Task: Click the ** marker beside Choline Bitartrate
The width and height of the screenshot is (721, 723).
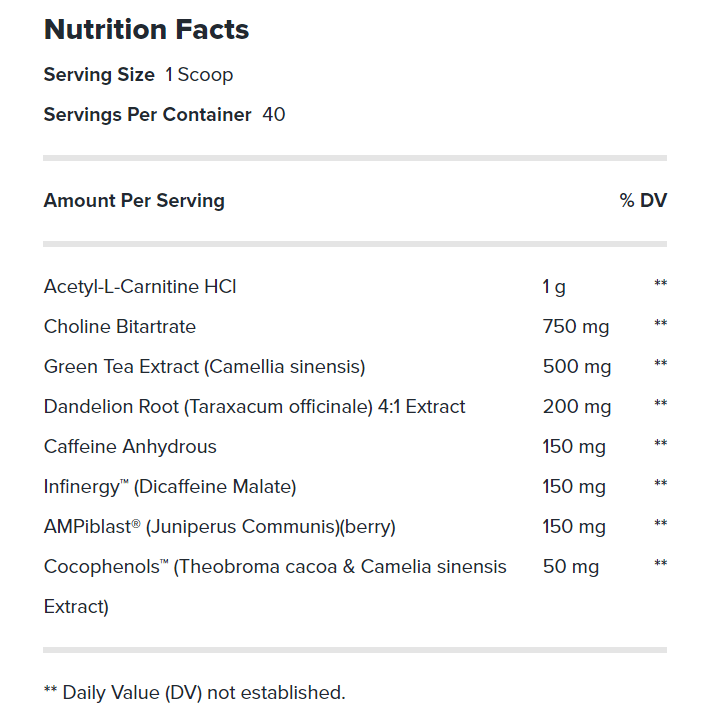Action: (x=660, y=324)
